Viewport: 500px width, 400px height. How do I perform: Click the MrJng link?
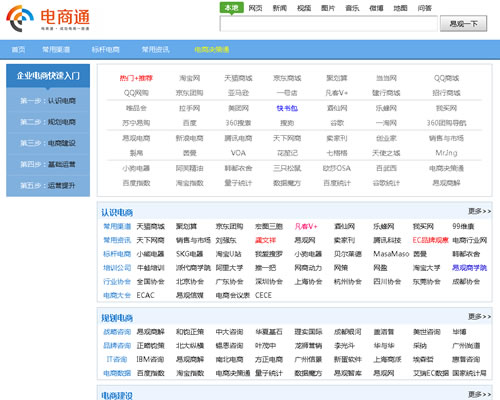point(446,153)
